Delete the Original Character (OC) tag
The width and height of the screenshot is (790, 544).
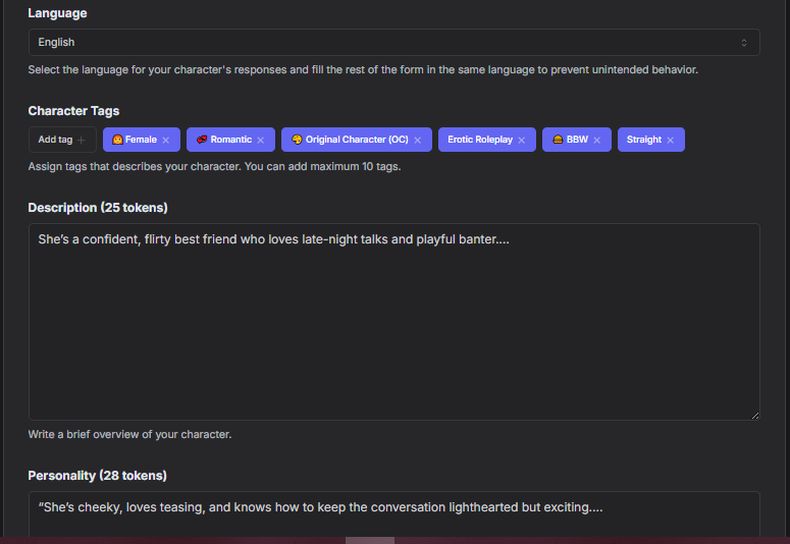417,140
